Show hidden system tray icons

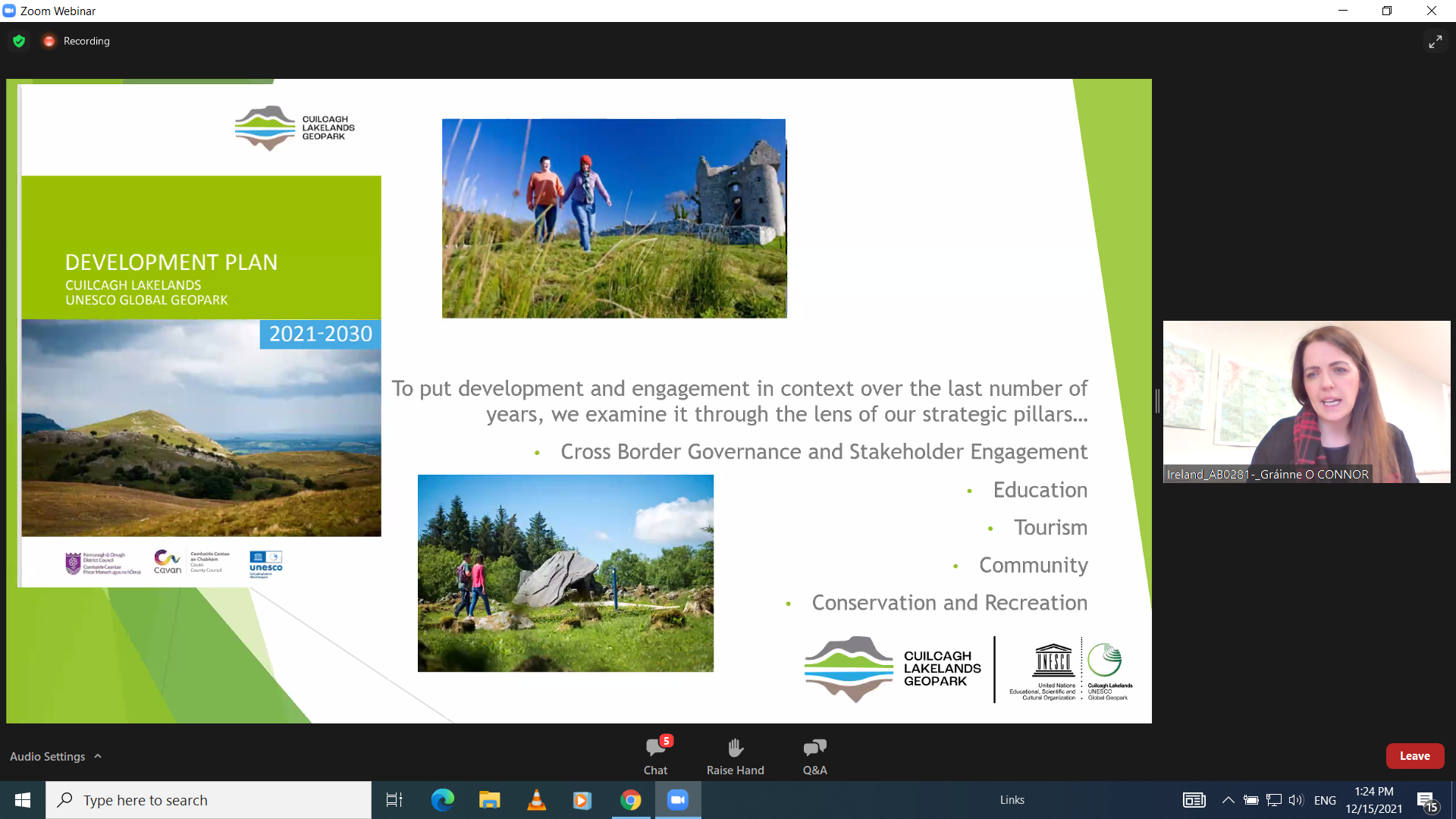coord(1228,800)
